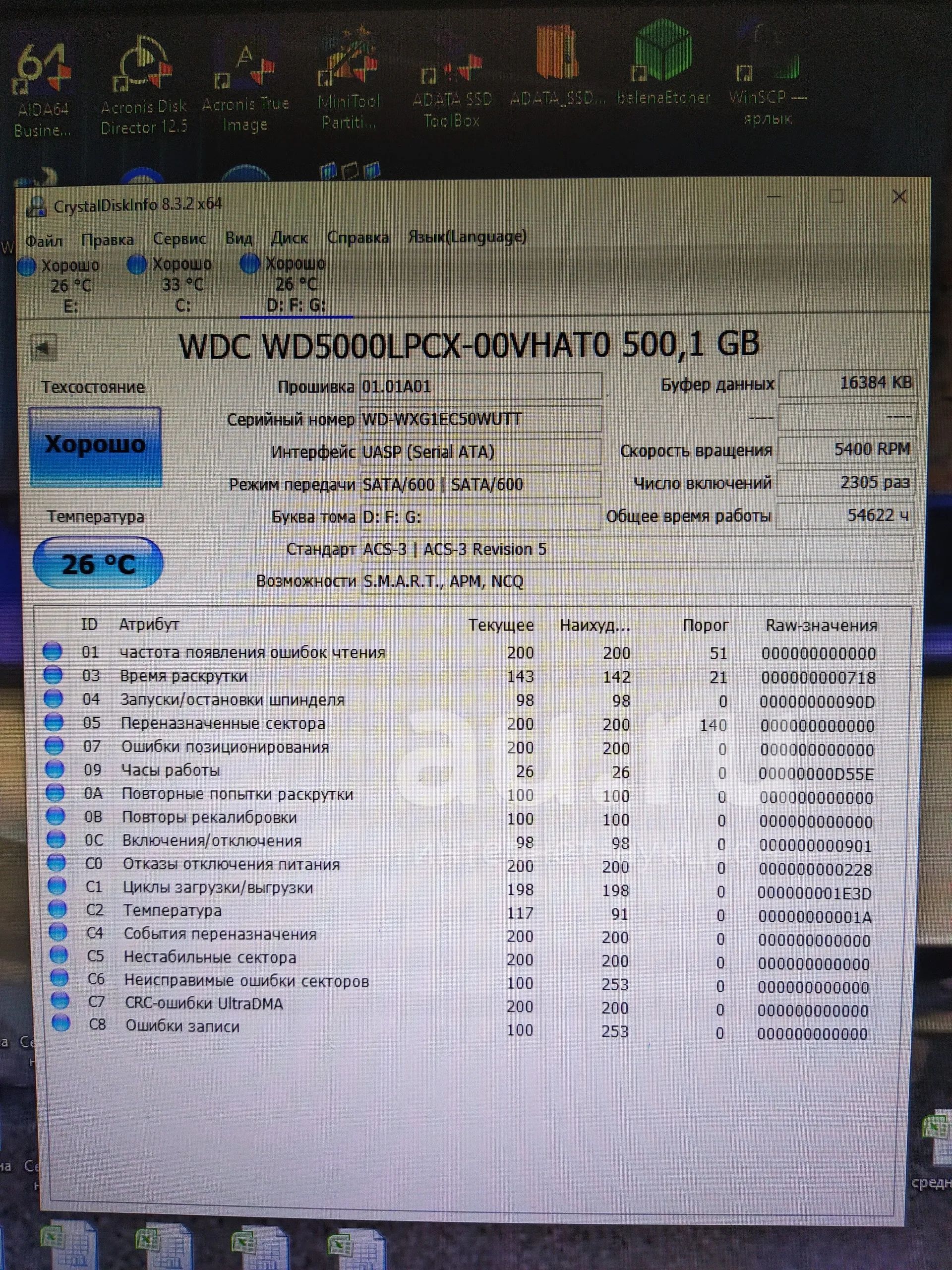Image resolution: width=952 pixels, height=1270 pixels.
Task: Click status dot of attribute 01 row
Action: click(52, 651)
